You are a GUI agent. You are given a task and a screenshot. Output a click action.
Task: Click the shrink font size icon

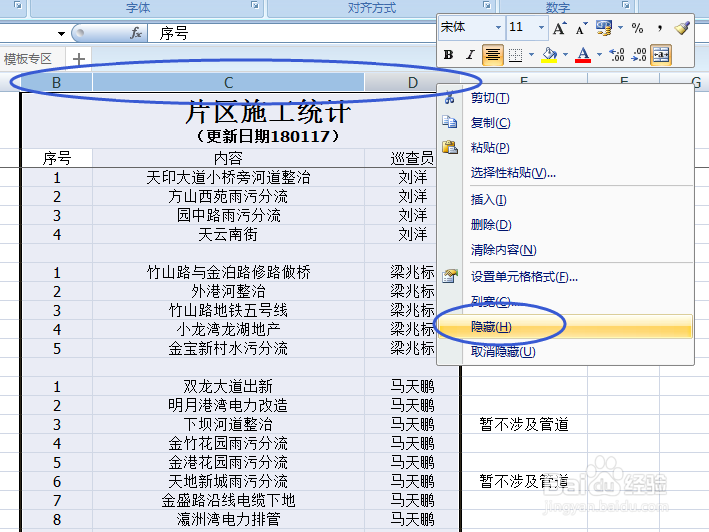[581, 28]
